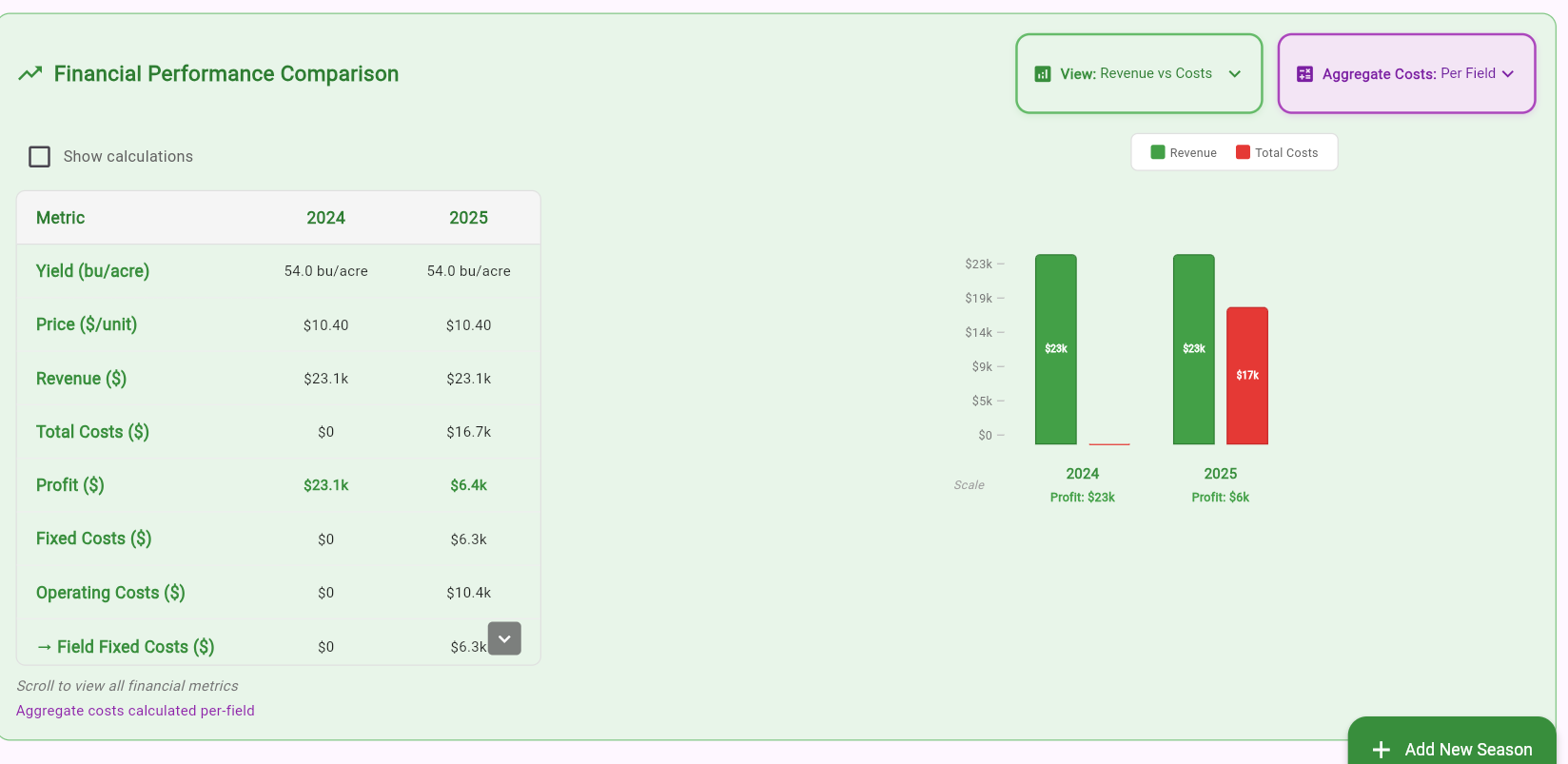Click the 2024 green Revenue bar
1568x764 pixels.
(1056, 349)
